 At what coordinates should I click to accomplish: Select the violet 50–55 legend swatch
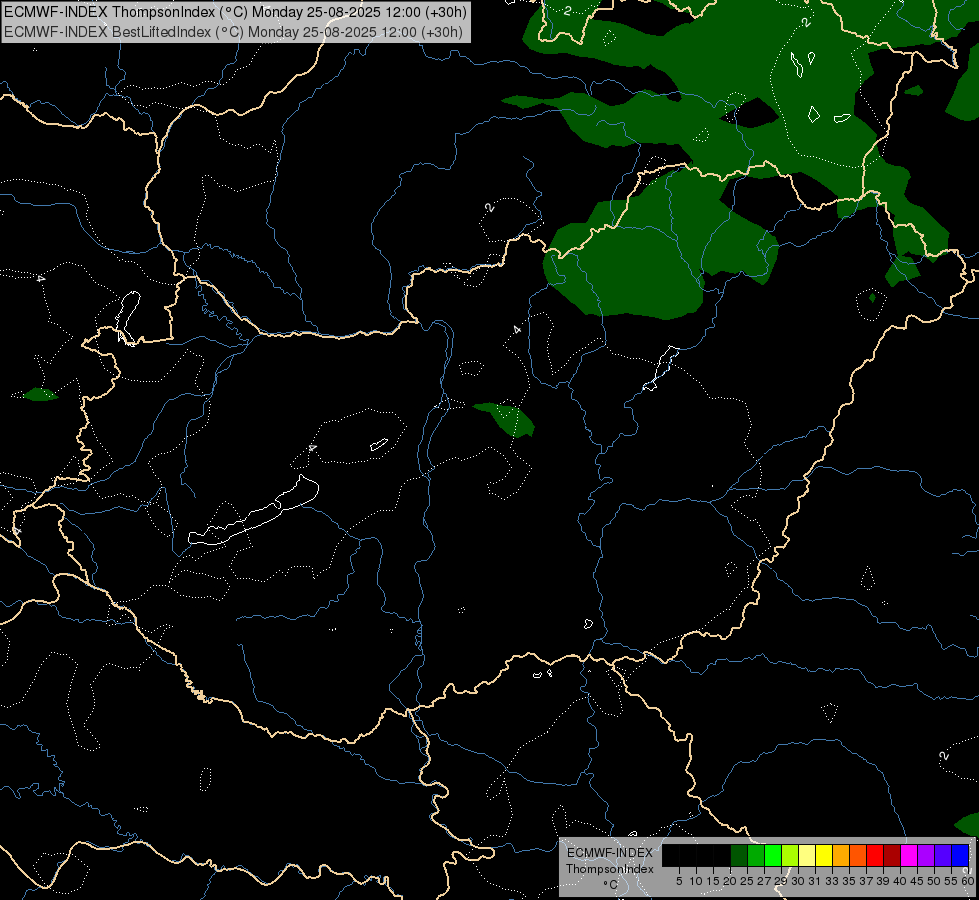coord(943,855)
